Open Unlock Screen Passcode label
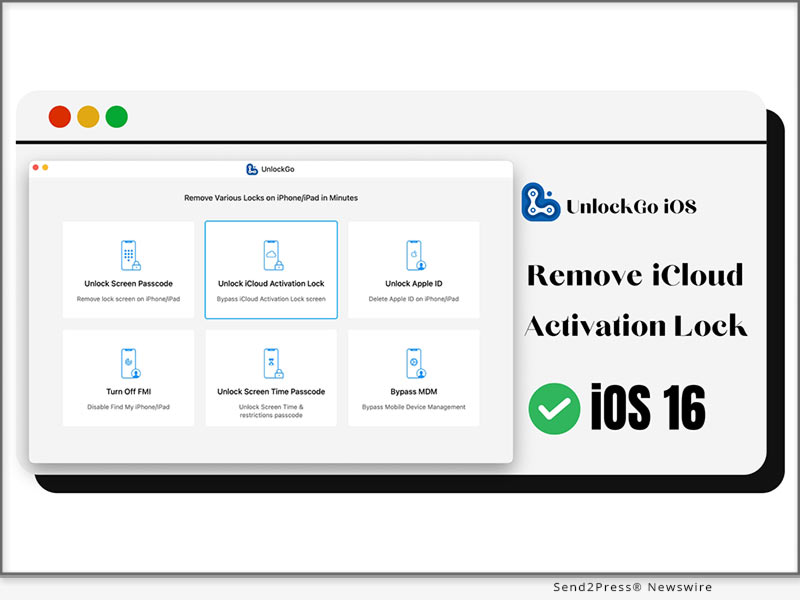Image resolution: width=800 pixels, height=600 pixels. tap(129, 284)
